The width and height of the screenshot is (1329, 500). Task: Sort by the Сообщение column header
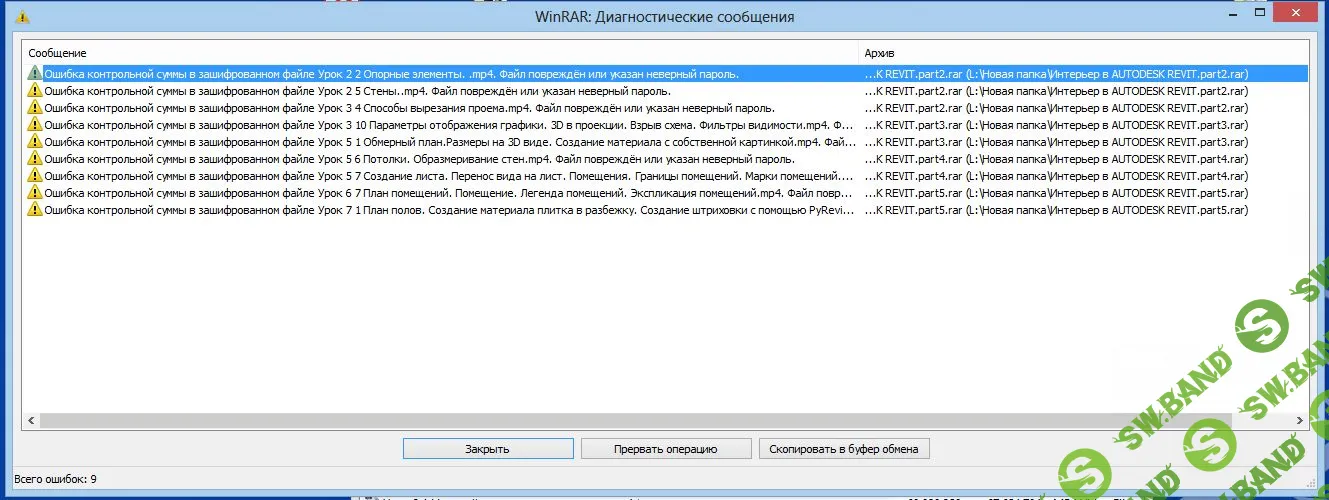440,52
